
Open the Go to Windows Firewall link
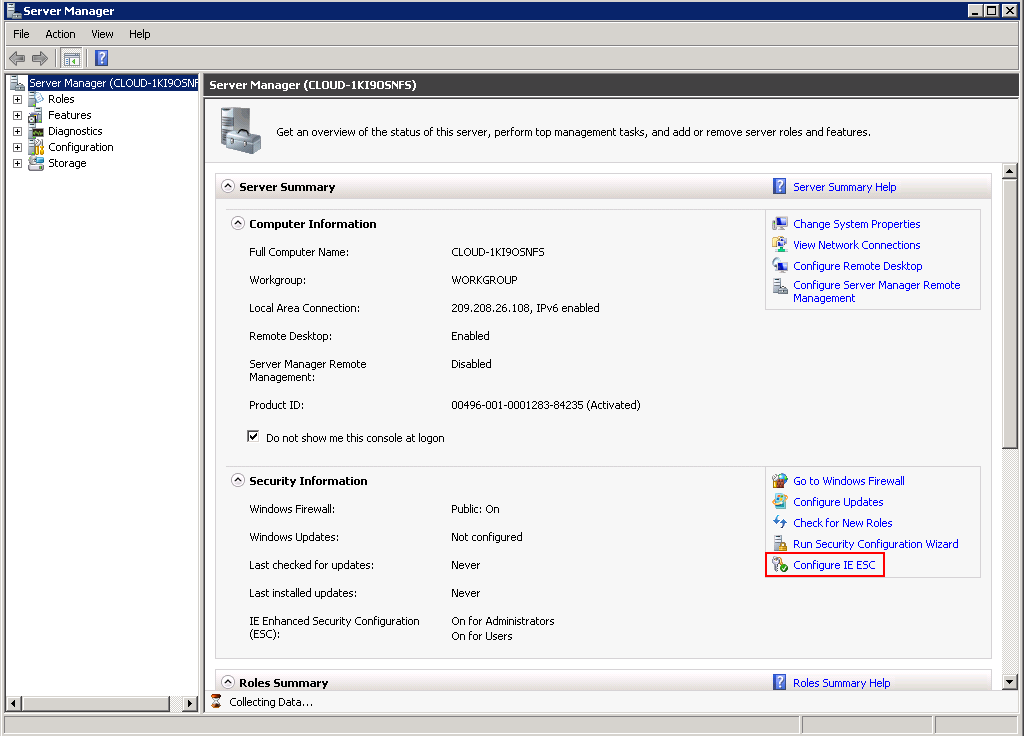pos(848,481)
